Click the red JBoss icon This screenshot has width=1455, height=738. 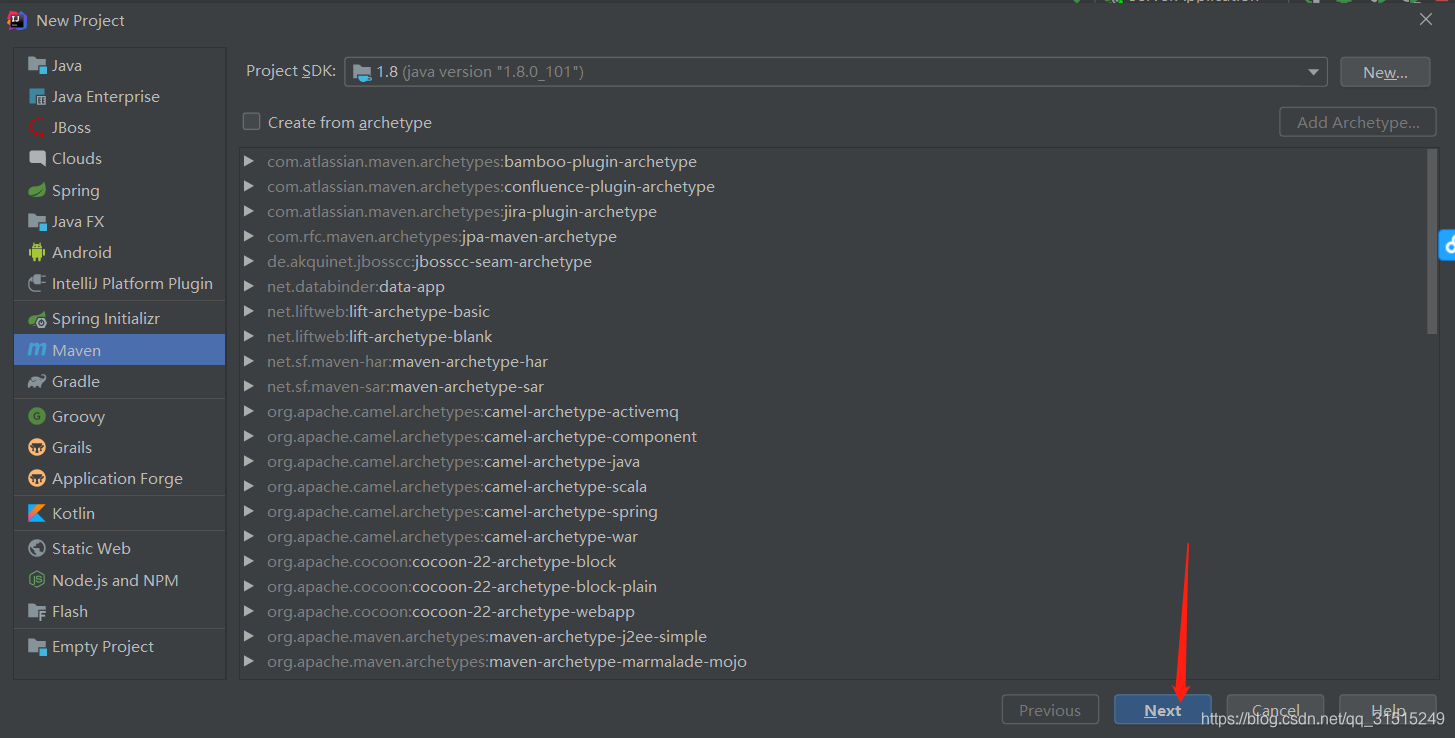[37, 128]
